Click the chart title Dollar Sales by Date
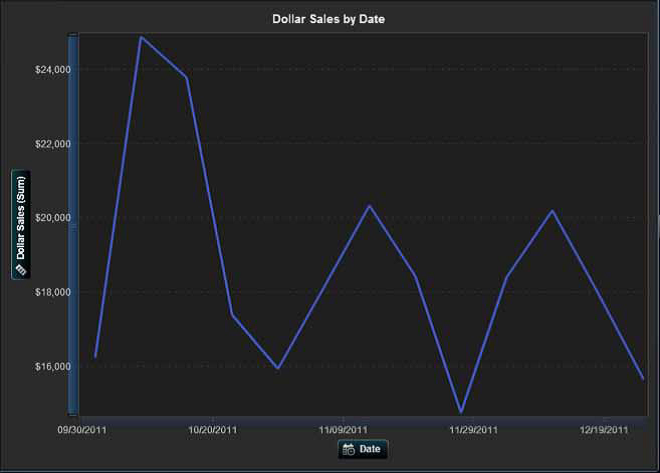 pyautogui.click(x=328, y=19)
